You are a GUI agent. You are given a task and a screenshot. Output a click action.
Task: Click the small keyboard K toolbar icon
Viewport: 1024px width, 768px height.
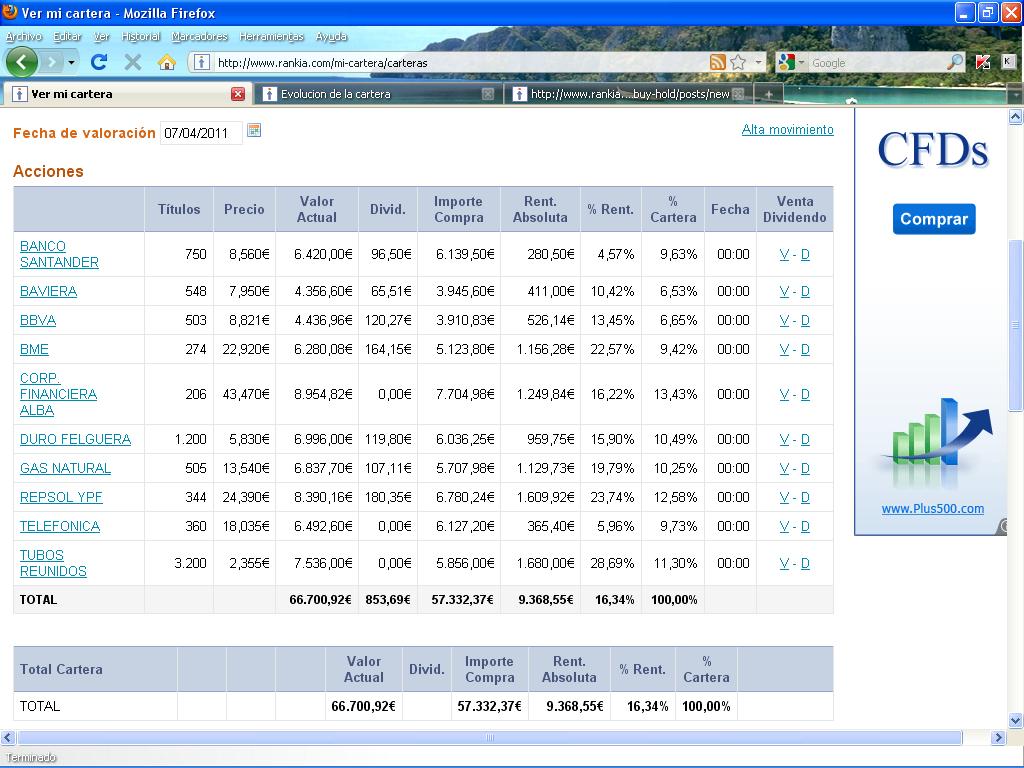[1008, 62]
